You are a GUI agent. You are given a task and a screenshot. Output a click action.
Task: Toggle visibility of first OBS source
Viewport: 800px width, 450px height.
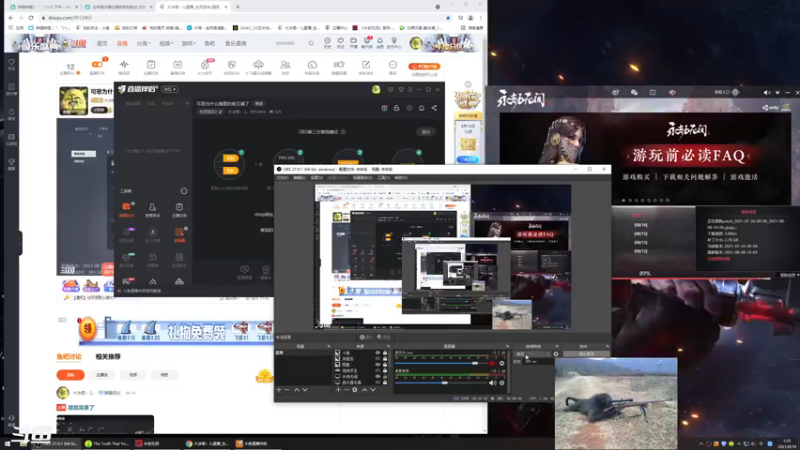[378, 353]
